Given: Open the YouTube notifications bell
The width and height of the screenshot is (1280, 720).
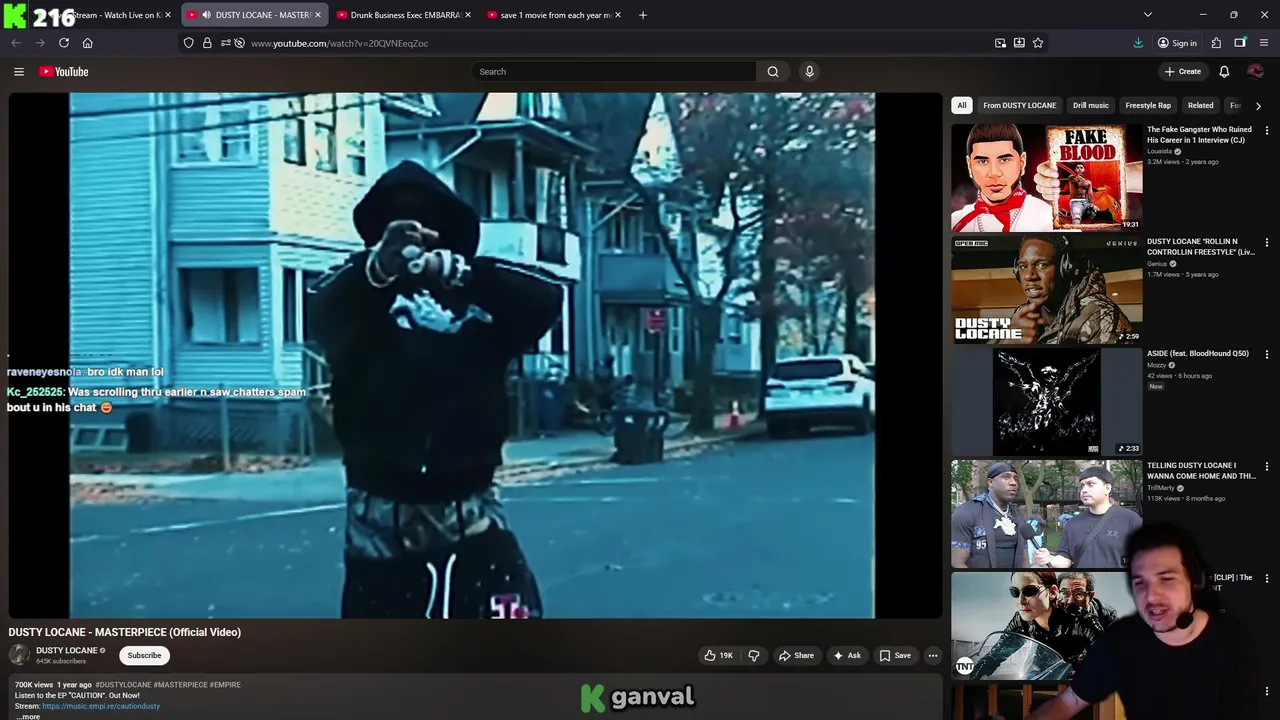Looking at the screenshot, I should pos(1224,71).
